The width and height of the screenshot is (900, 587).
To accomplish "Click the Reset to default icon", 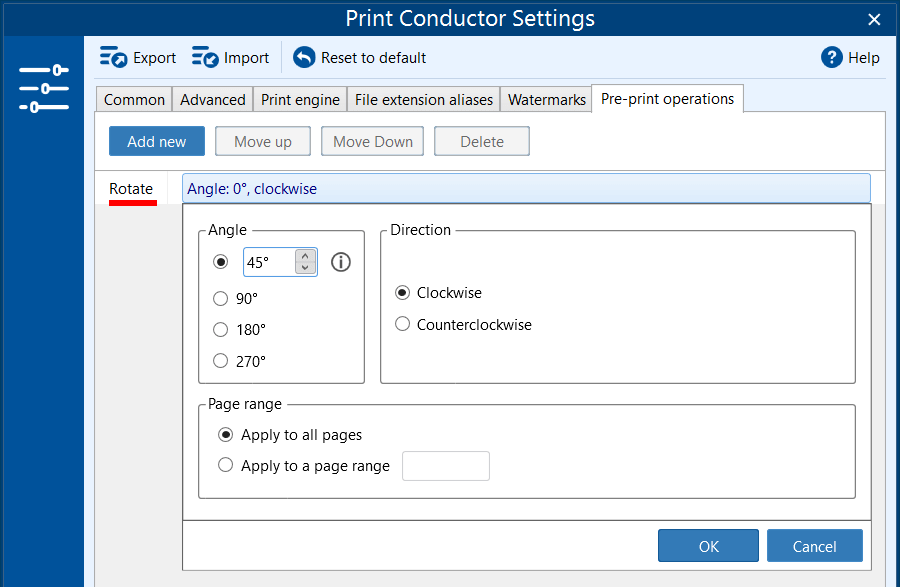I will click(304, 58).
